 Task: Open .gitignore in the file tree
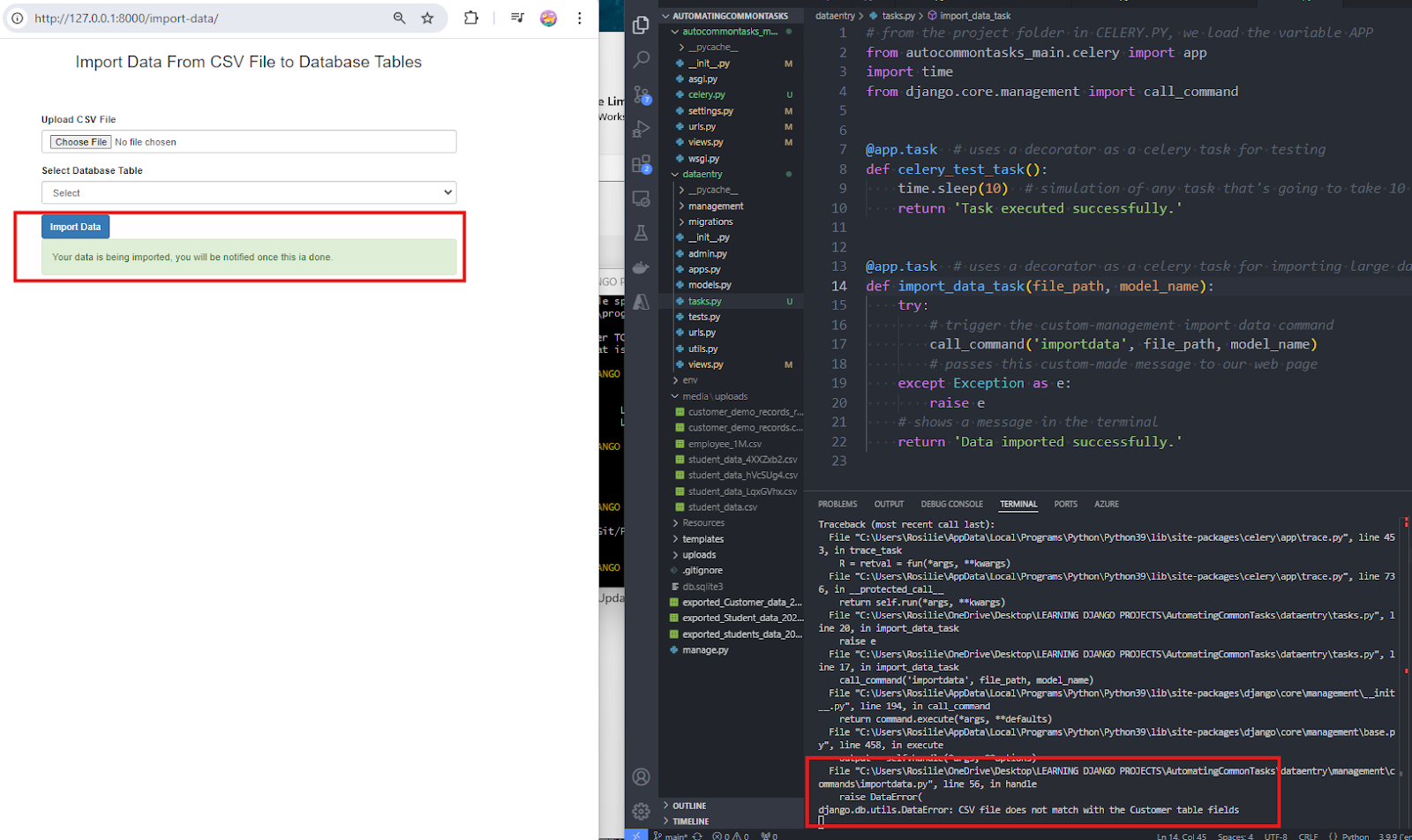point(702,571)
